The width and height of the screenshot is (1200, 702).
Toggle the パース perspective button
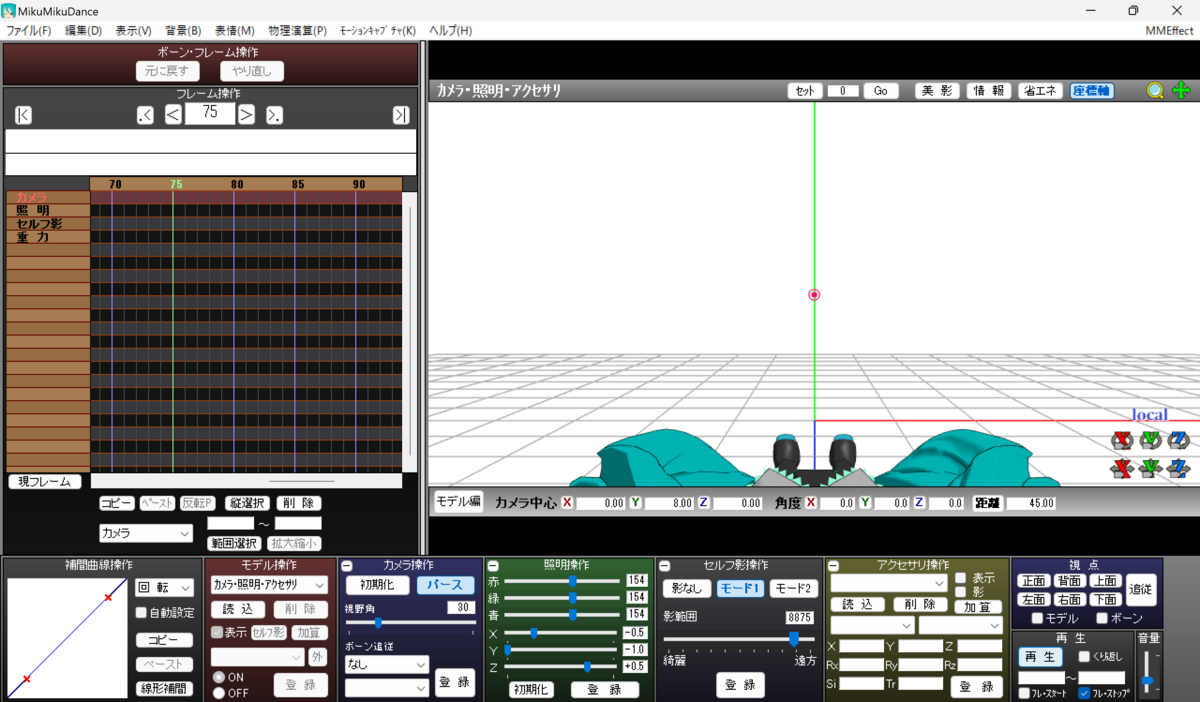tap(446, 585)
